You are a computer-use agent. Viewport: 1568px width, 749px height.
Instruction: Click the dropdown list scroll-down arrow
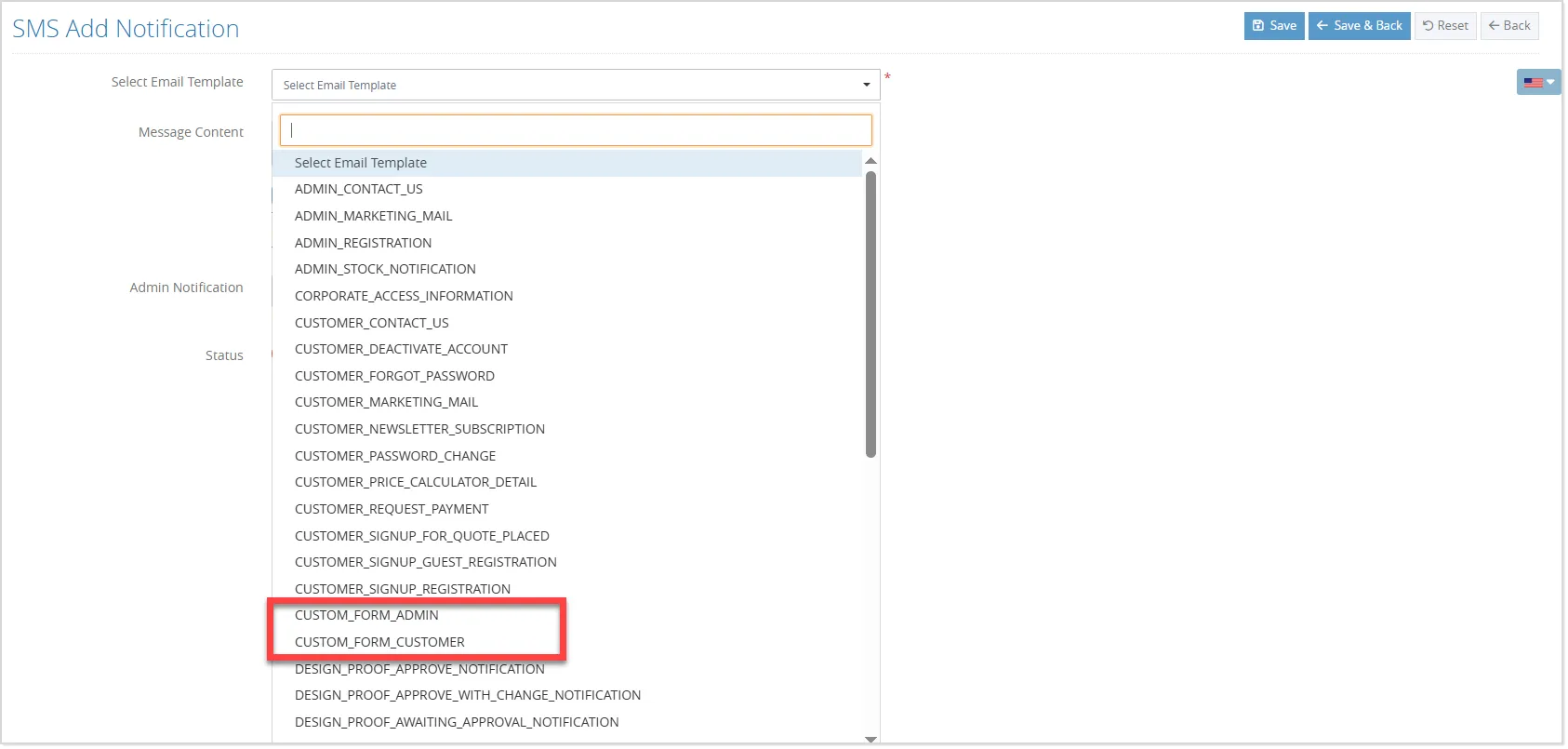(870, 739)
